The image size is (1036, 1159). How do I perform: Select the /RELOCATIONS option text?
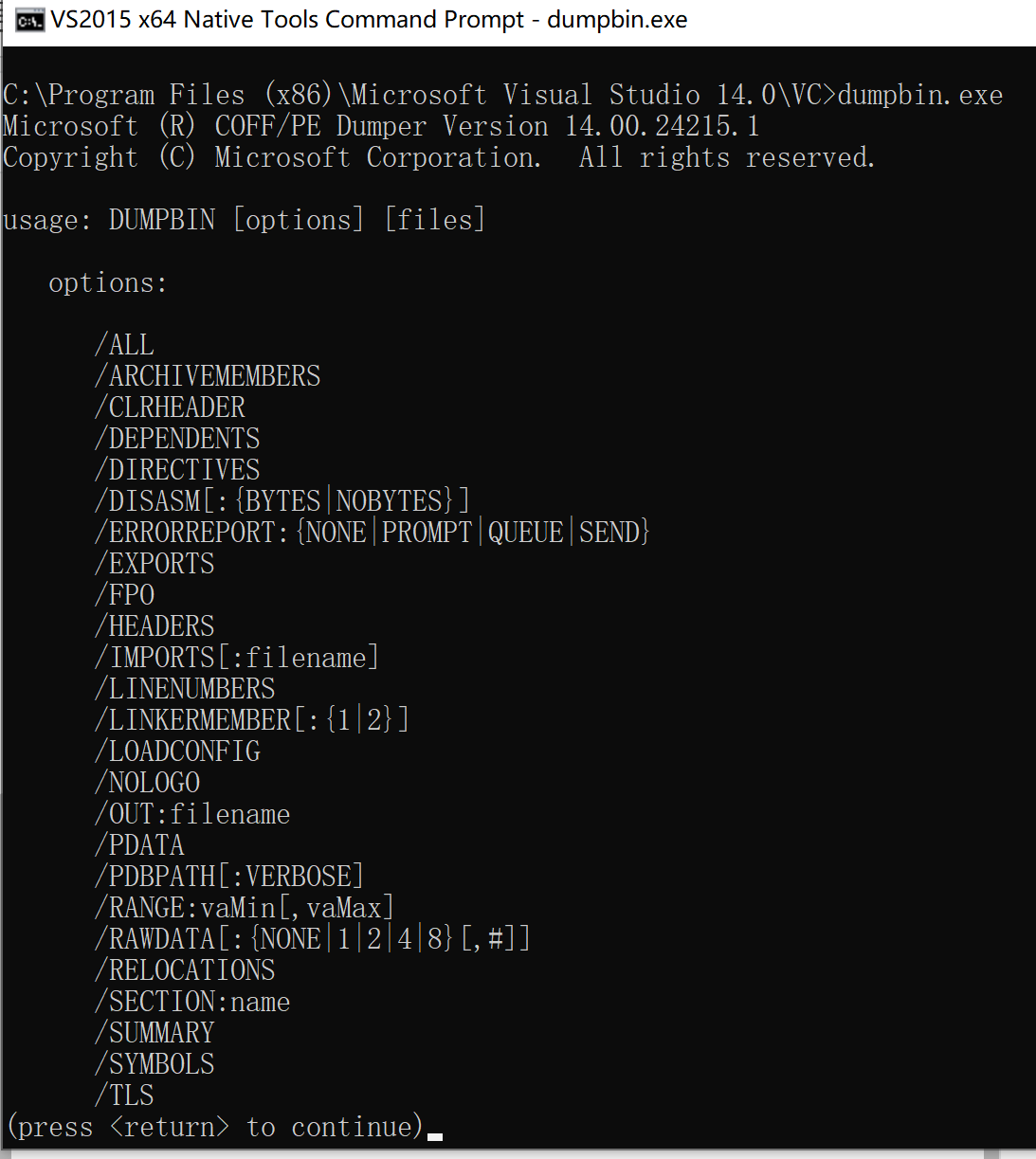184,969
